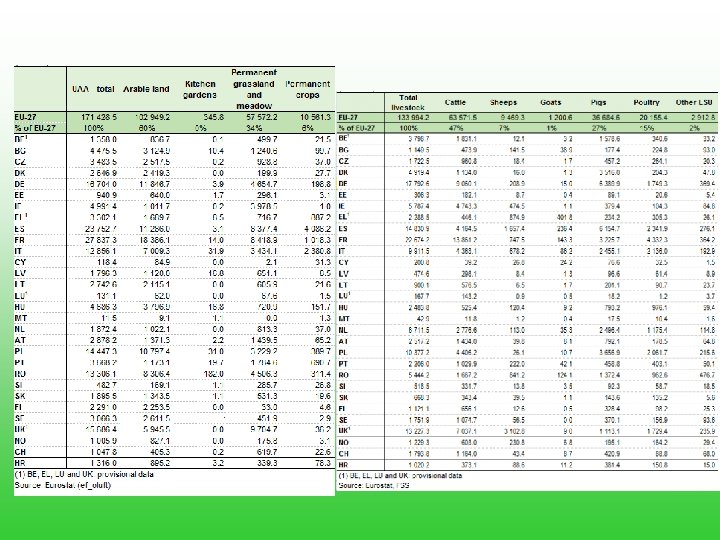Click the LV row label in livestock table
Viewport: 720px width, 540px height.
pos(343,274)
